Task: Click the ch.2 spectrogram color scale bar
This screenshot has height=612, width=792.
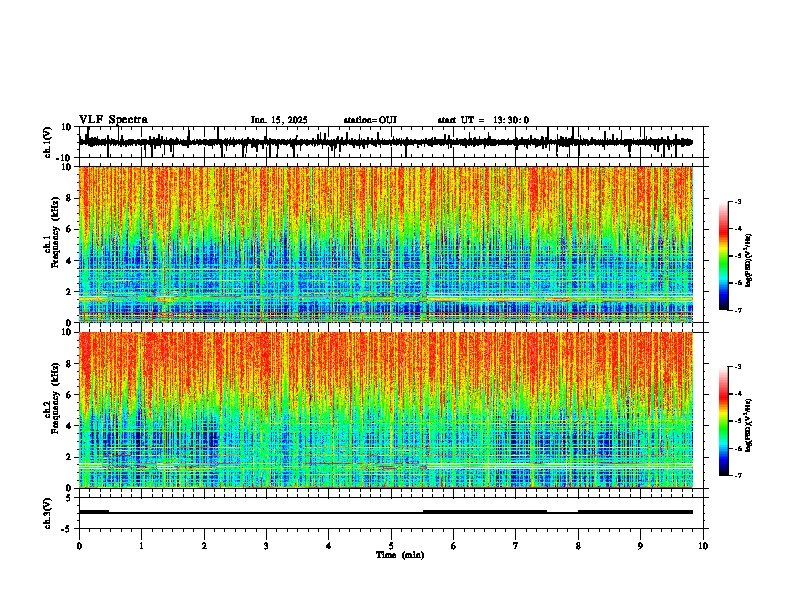Action: click(723, 421)
